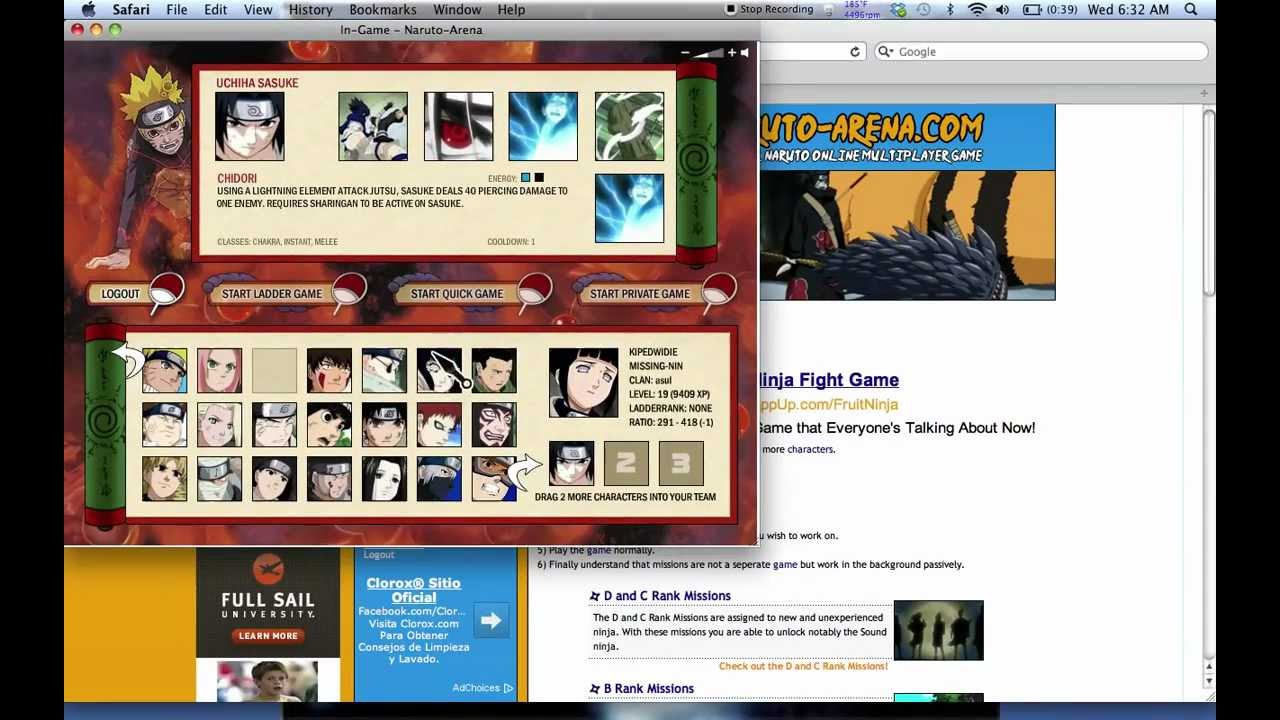Open the Clorox Sitio Oficial ad link
The width and height of the screenshot is (1280, 720).
point(413,590)
